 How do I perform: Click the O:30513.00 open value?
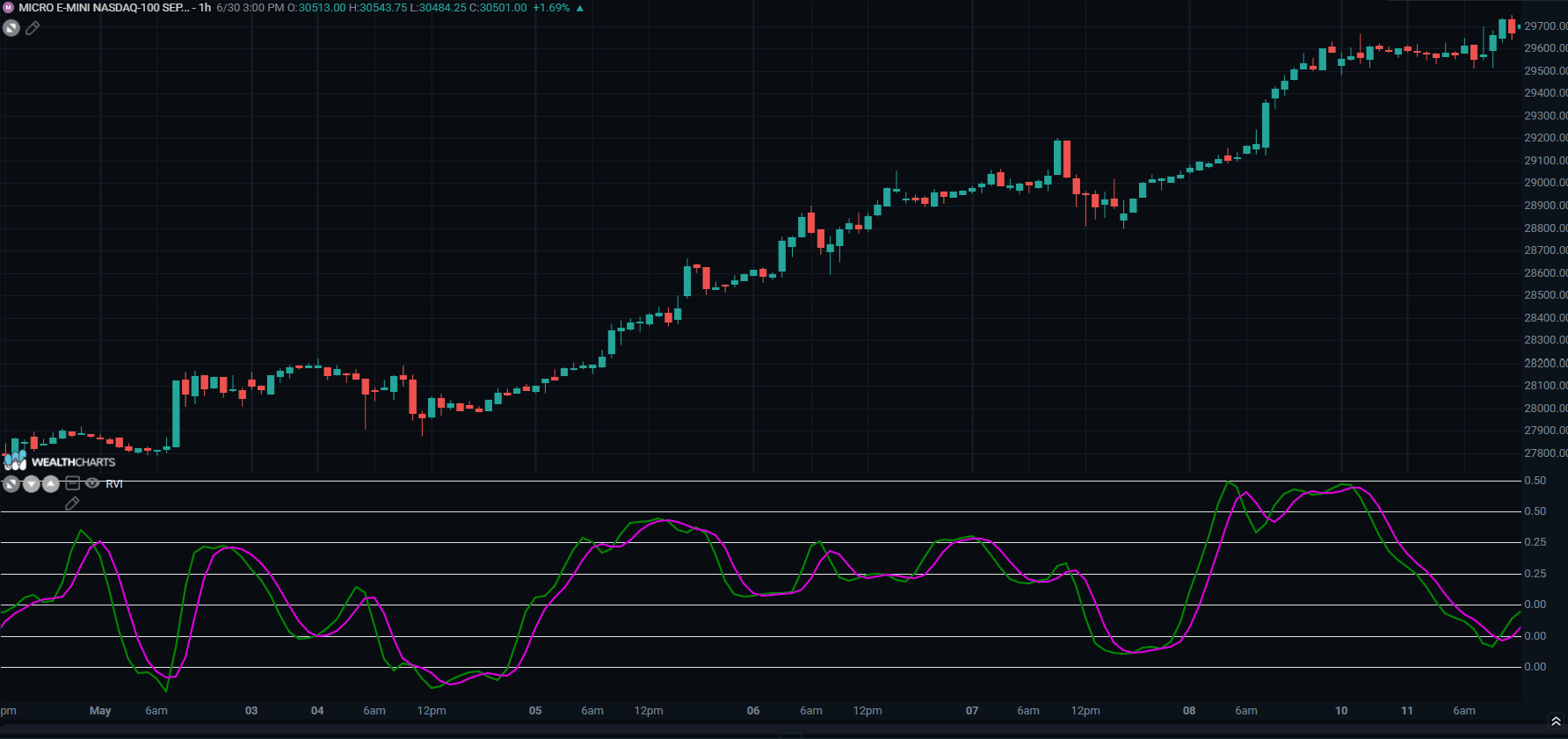pos(316,8)
